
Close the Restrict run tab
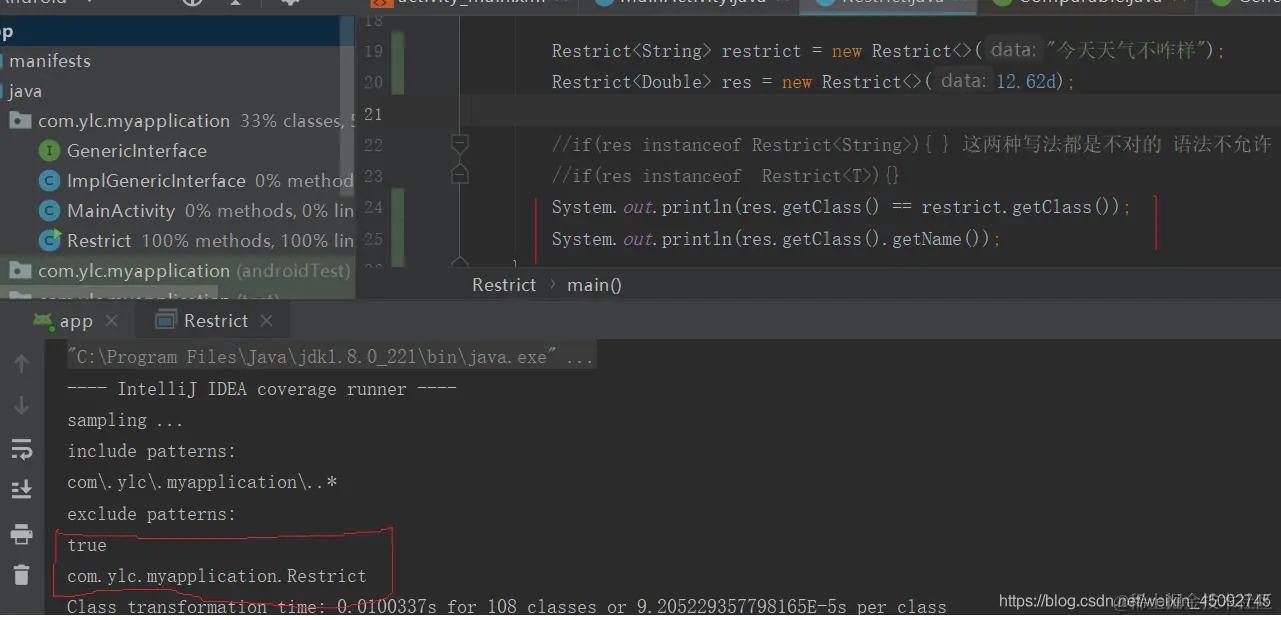[266, 320]
